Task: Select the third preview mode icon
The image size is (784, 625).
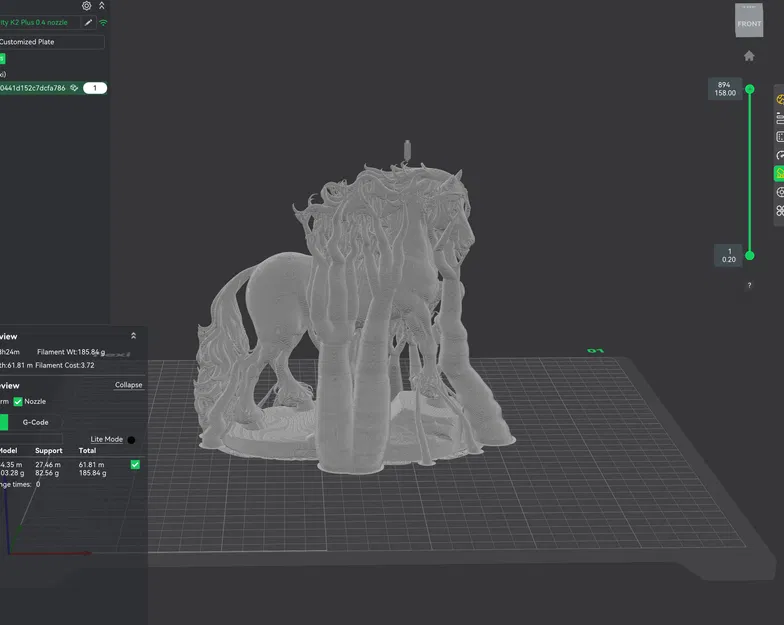Action: [780, 136]
